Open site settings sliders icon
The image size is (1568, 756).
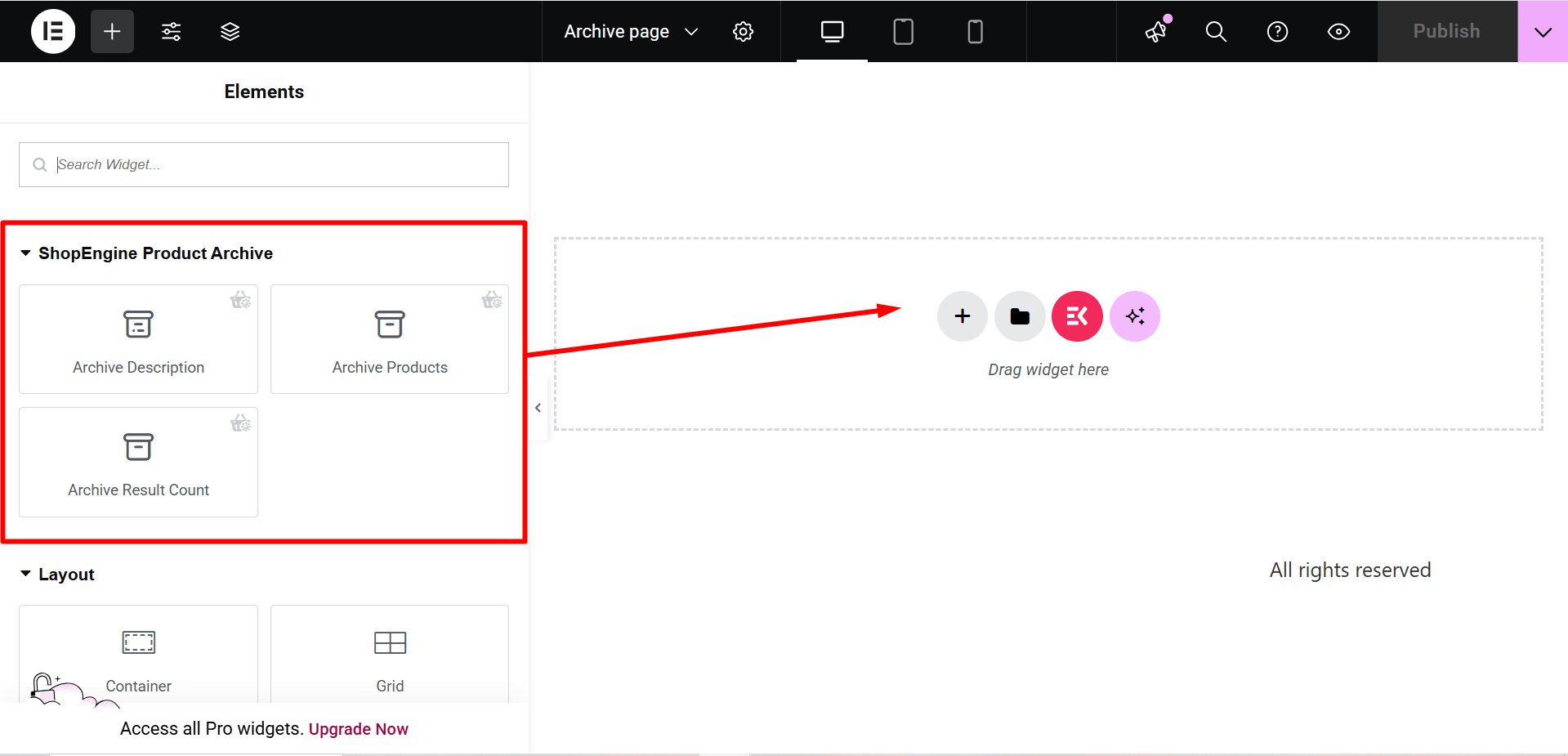tap(172, 31)
